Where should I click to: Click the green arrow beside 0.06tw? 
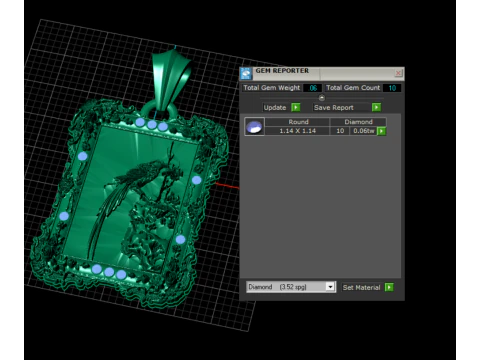tap(381, 131)
